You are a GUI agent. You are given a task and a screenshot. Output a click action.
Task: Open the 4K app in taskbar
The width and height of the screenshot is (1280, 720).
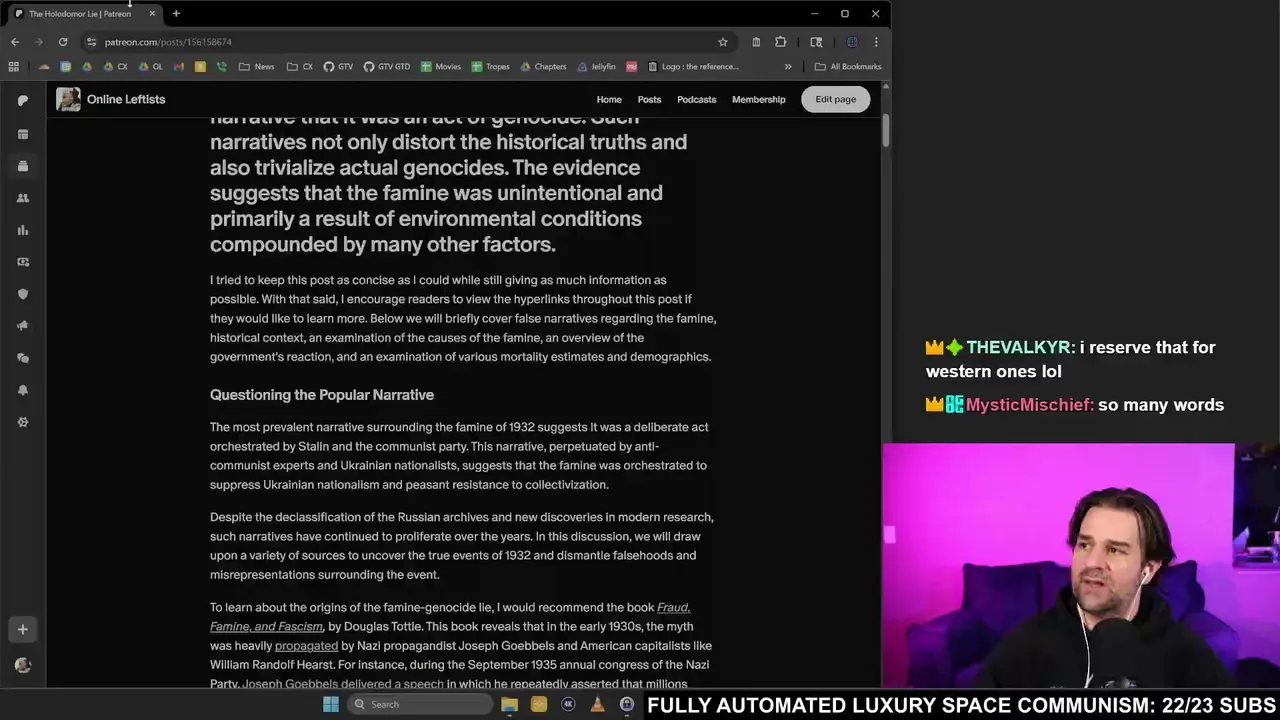click(x=568, y=704)
